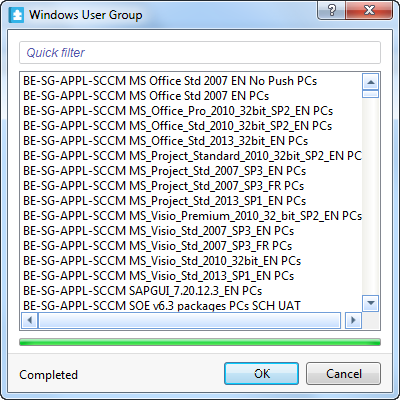
Task: Close the Windows User Group dialog
Action: click(369, 11)
